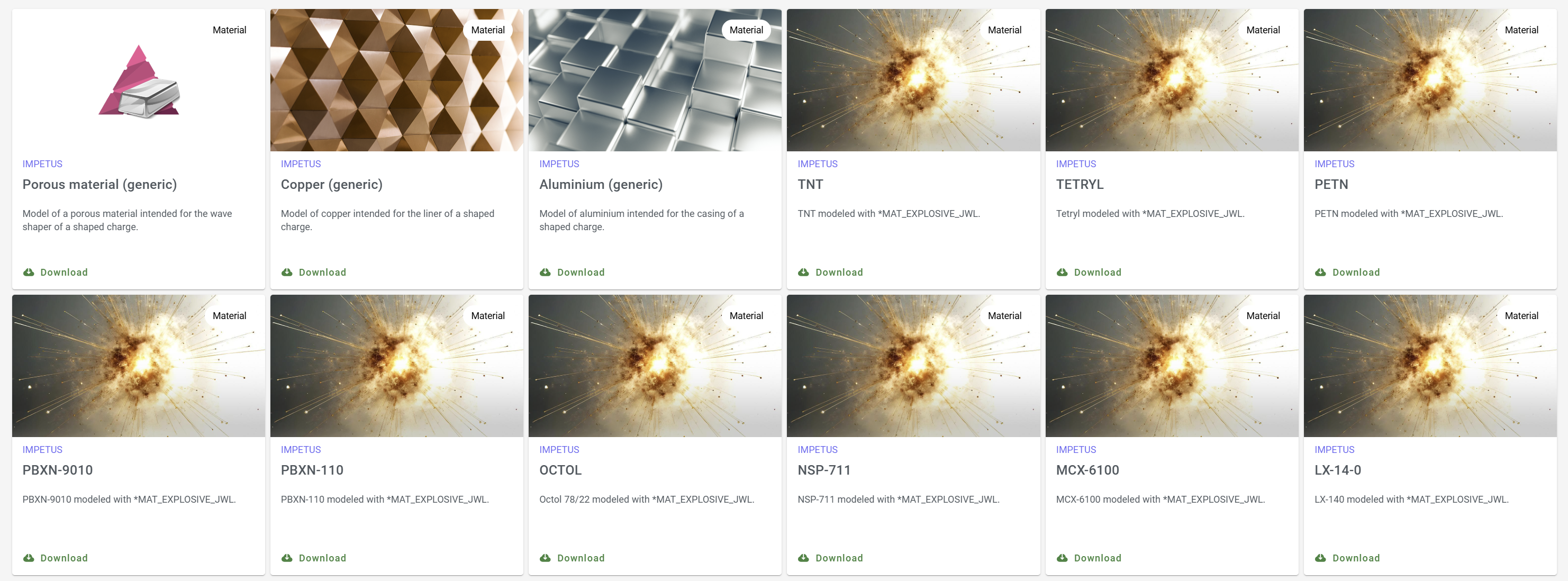The width and height of the screenshot is (1568, 581).
Task: Download the TNT explosive material
Action: point(830,272)
